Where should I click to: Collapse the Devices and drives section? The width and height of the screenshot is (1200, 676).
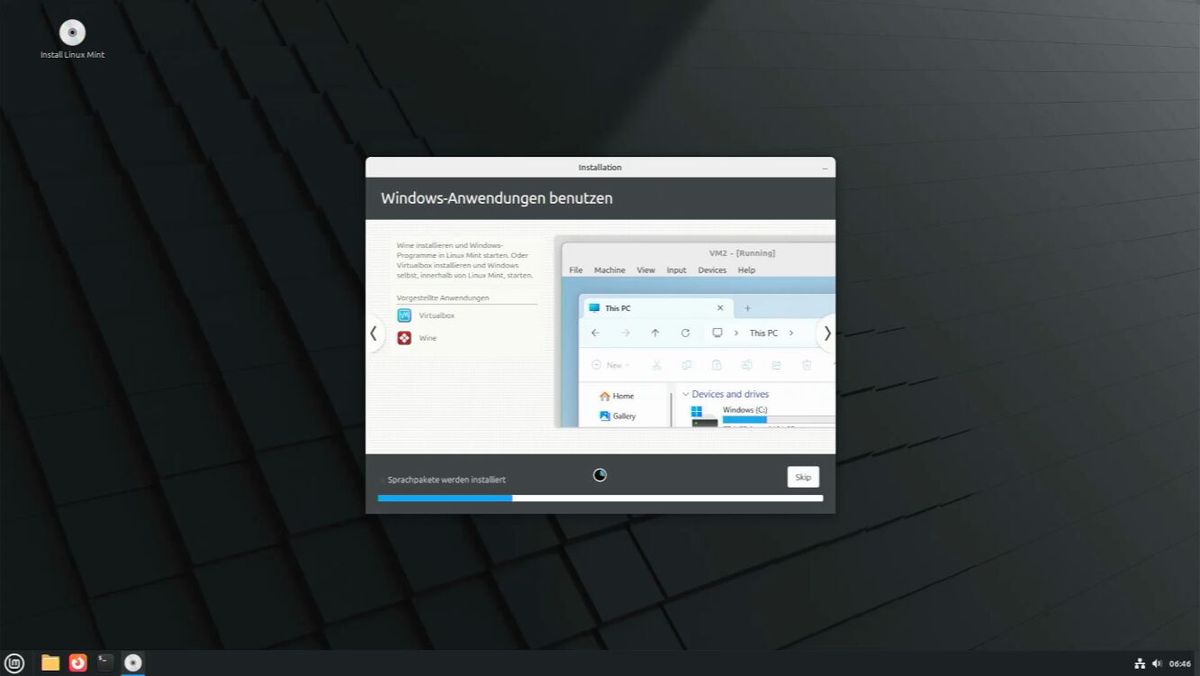click(685, 394)
